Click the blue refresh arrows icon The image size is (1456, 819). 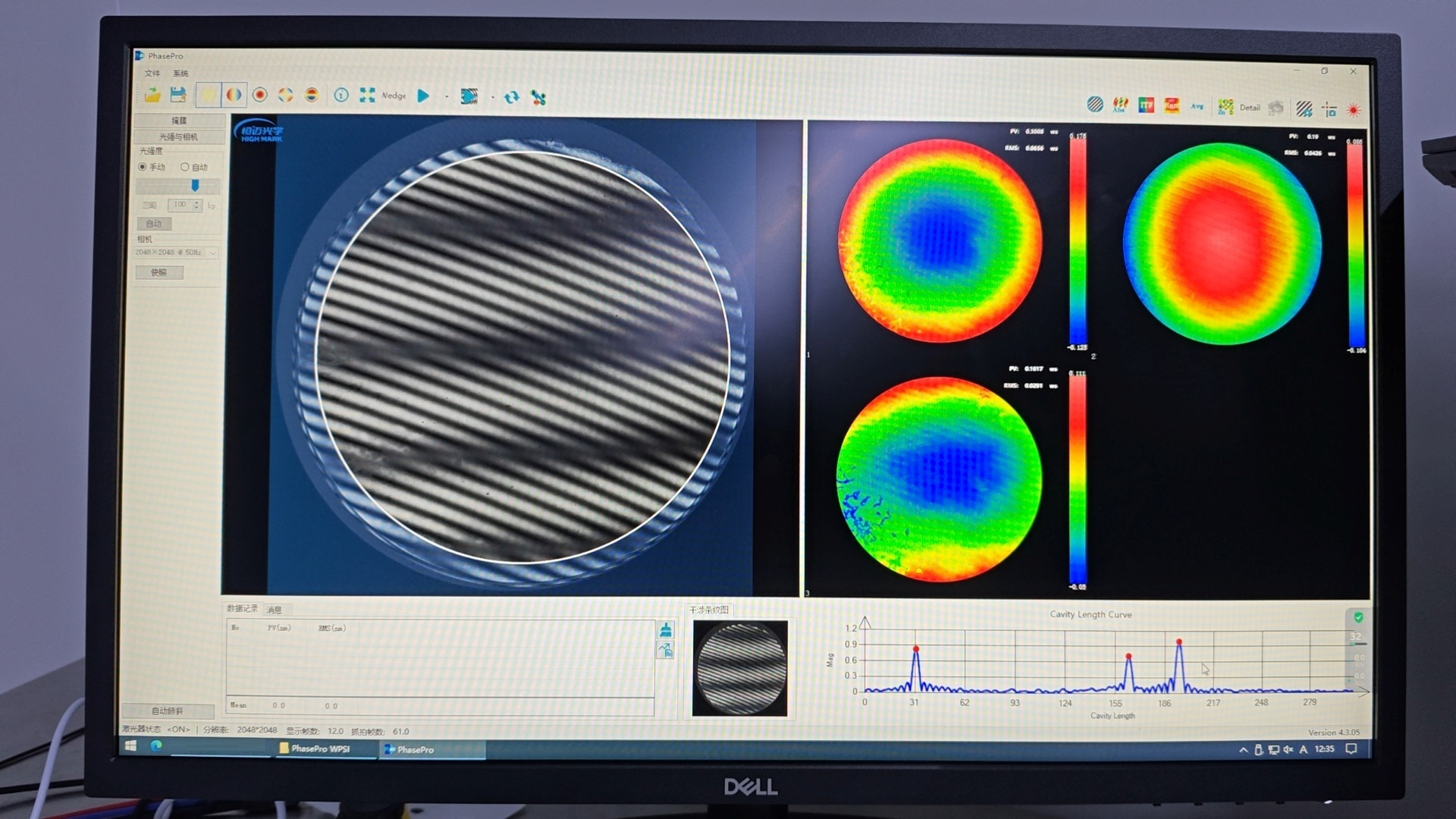click(512, 97)
